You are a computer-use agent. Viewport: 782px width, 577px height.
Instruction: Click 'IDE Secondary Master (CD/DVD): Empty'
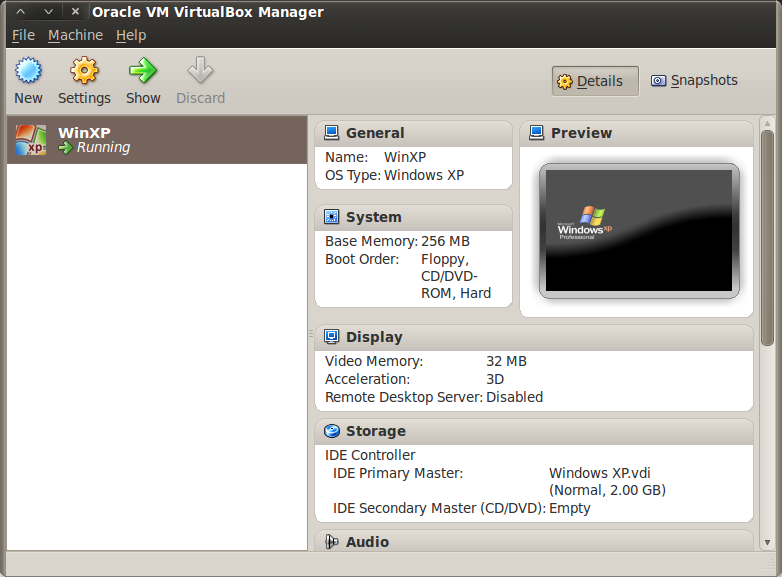click(461, 508)
